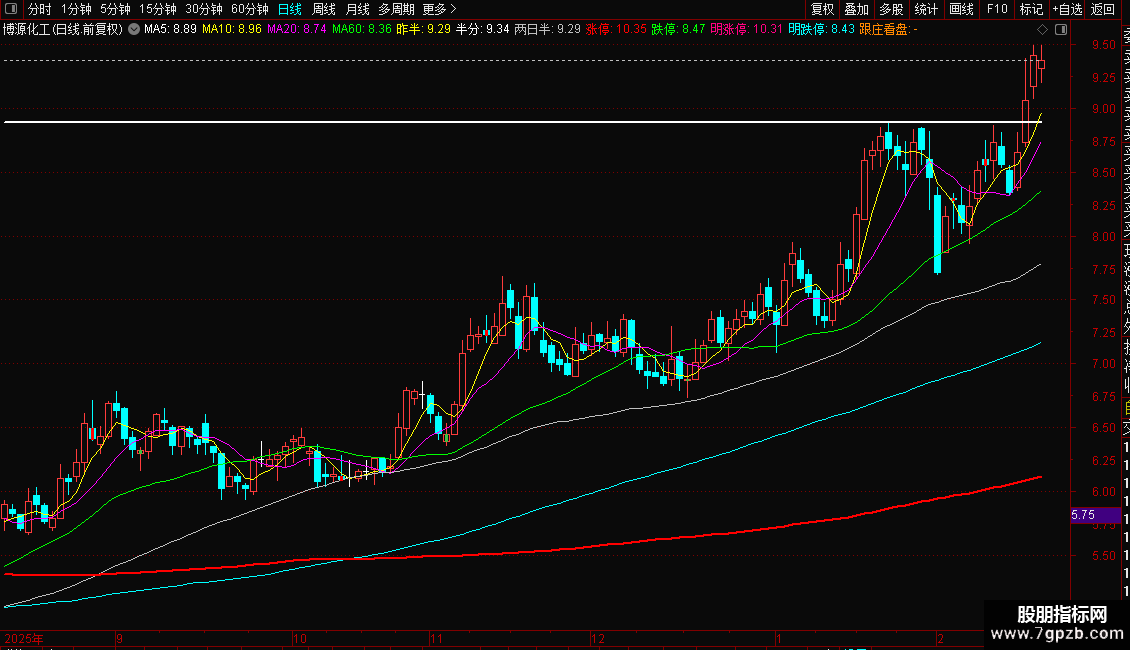
Task: Click month 11 marker on time axis
Action: (436, 638)
